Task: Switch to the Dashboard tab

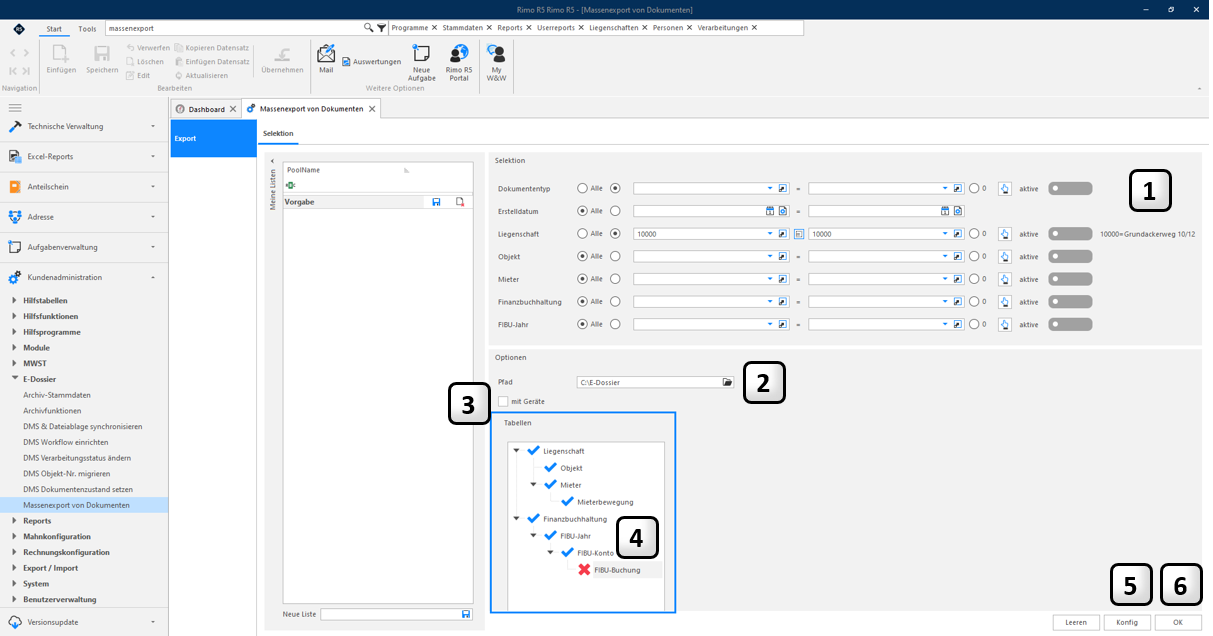Action: pyautogui.click(x=207, y=108)
